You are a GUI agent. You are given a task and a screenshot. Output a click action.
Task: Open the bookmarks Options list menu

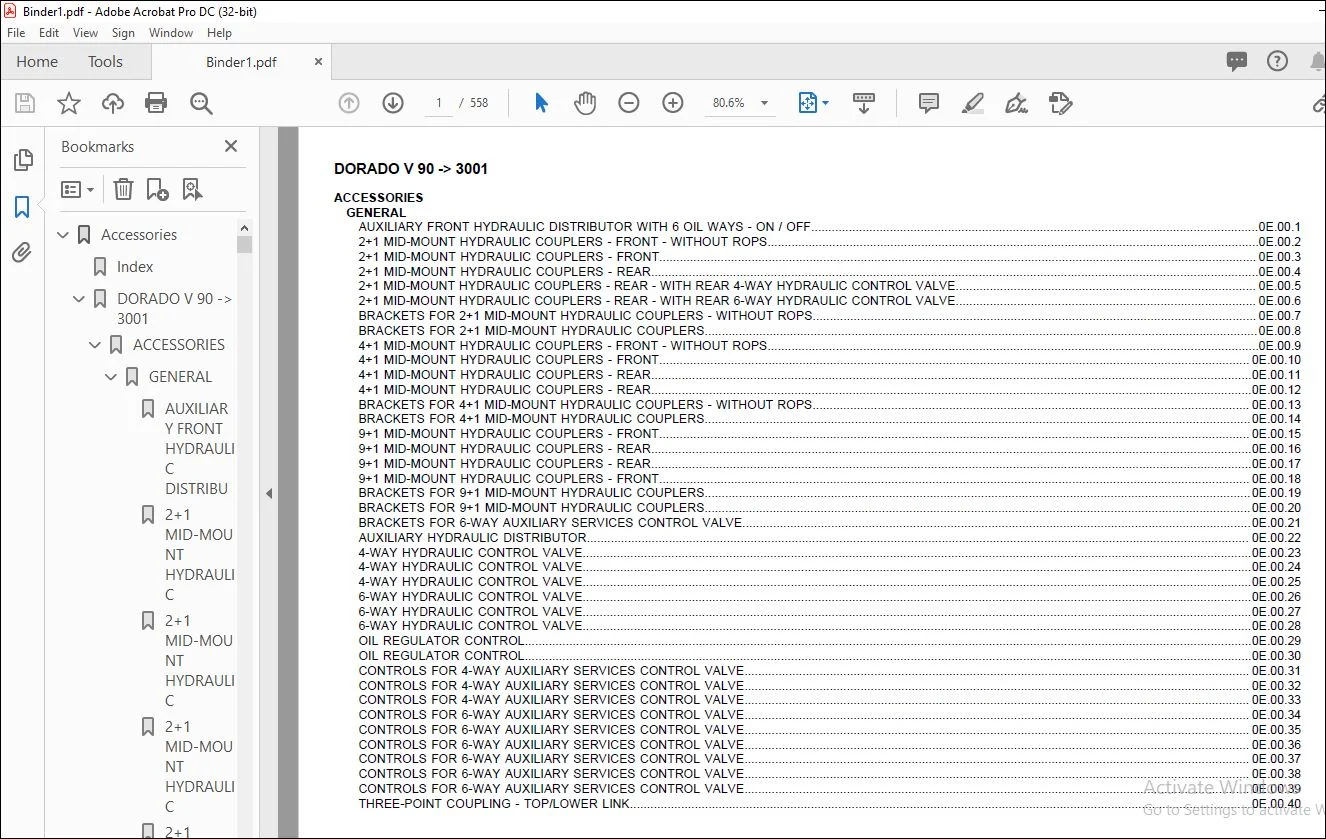click(x=78, y=189)
